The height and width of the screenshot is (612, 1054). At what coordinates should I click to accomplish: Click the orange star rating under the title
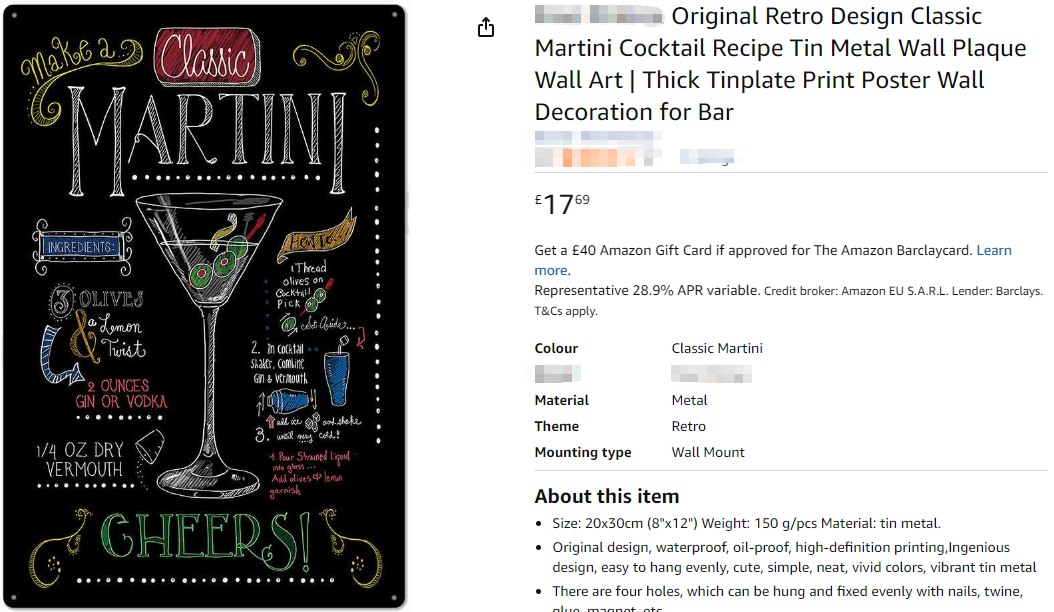[x=595, y=157]
